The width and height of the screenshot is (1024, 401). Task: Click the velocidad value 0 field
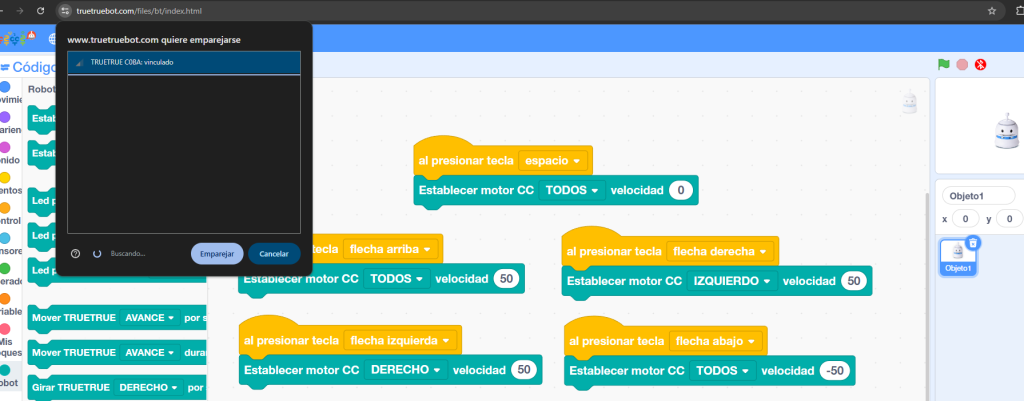[x=680, y=190]
